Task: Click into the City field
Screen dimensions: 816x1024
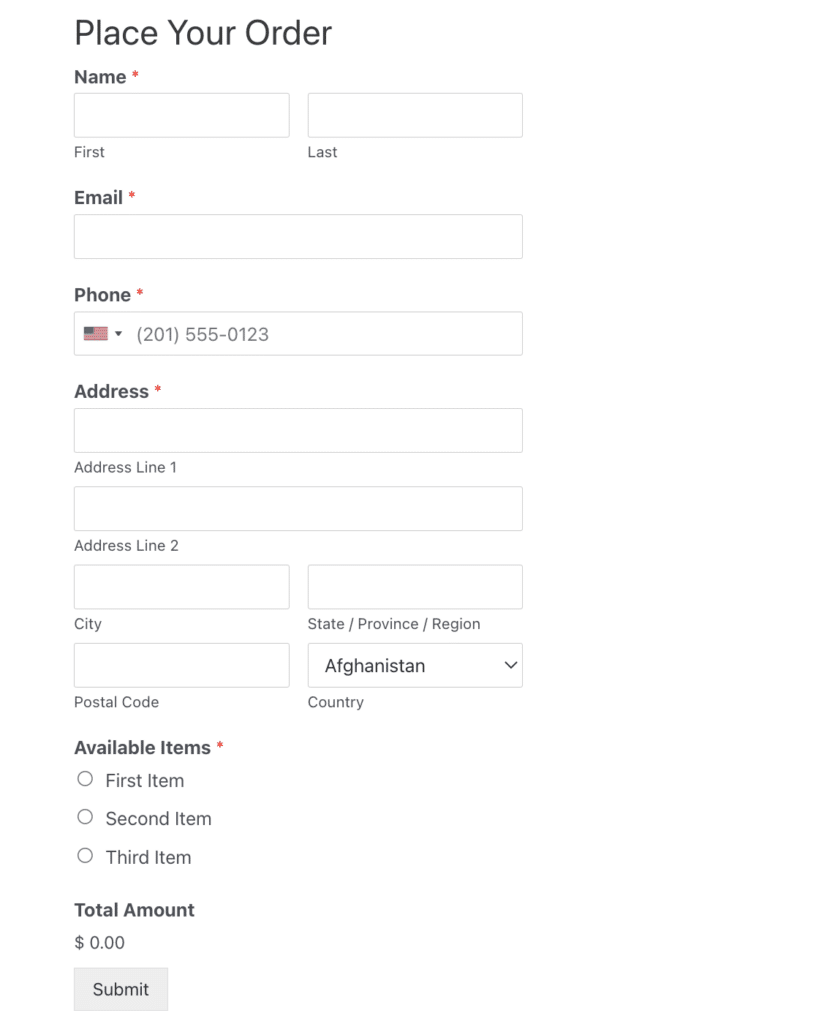Action: coord(181,586)
